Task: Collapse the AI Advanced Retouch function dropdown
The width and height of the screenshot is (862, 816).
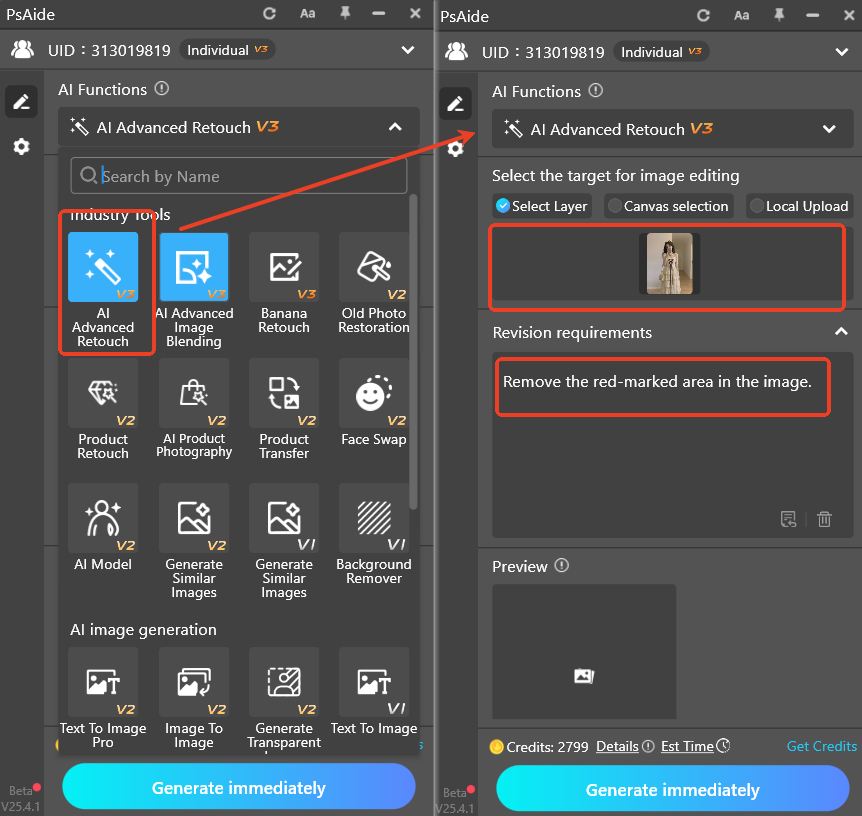Action: click(x=829, y=129)
